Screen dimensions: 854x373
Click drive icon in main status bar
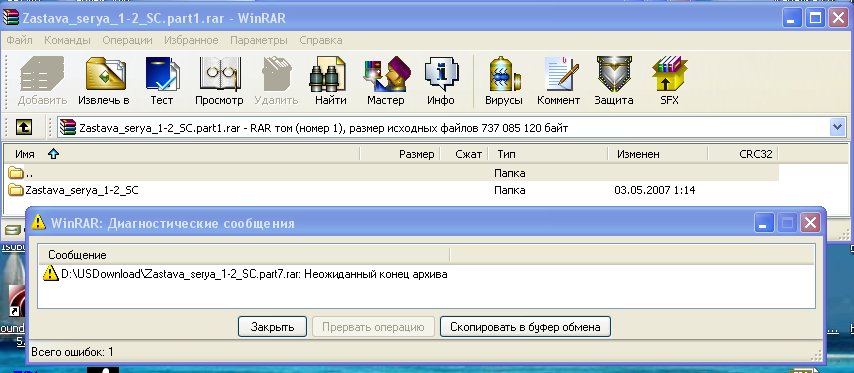tap(12, 231)
